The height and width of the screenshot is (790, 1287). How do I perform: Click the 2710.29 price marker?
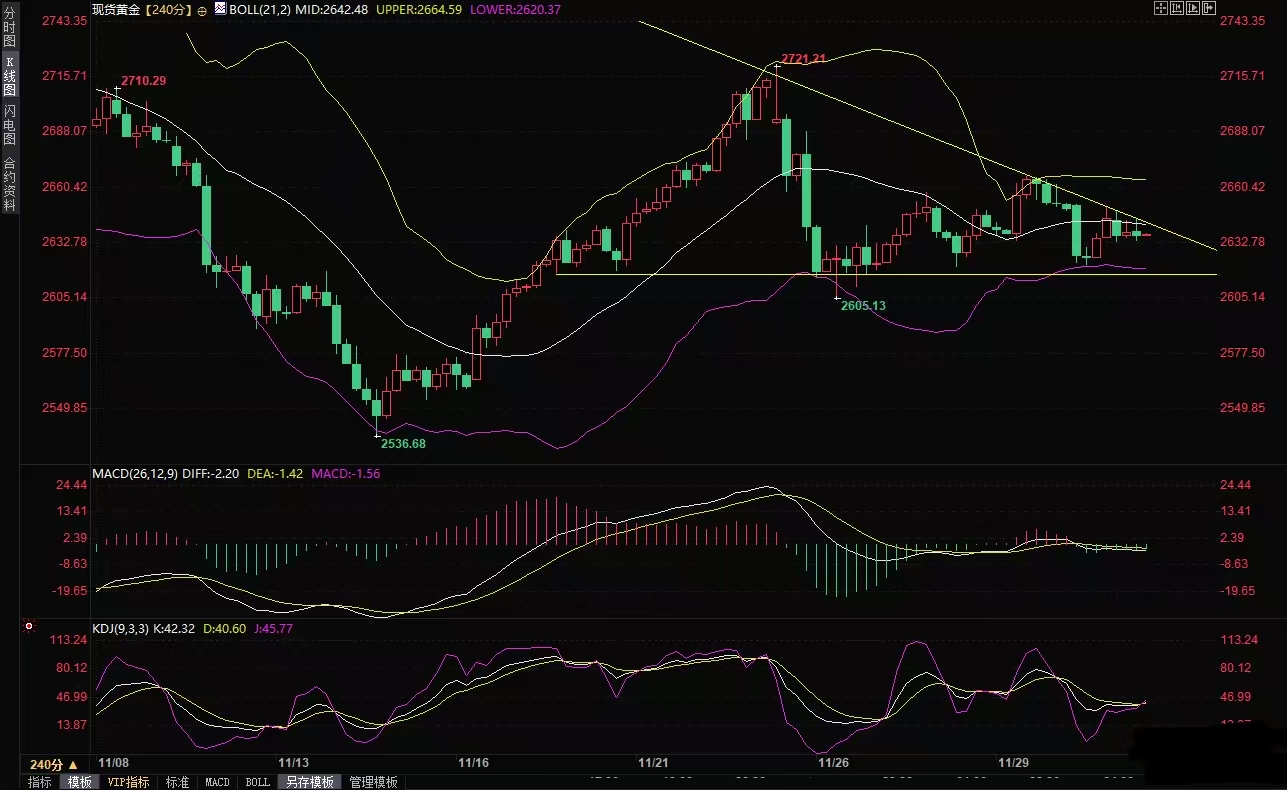coord(143,80)
